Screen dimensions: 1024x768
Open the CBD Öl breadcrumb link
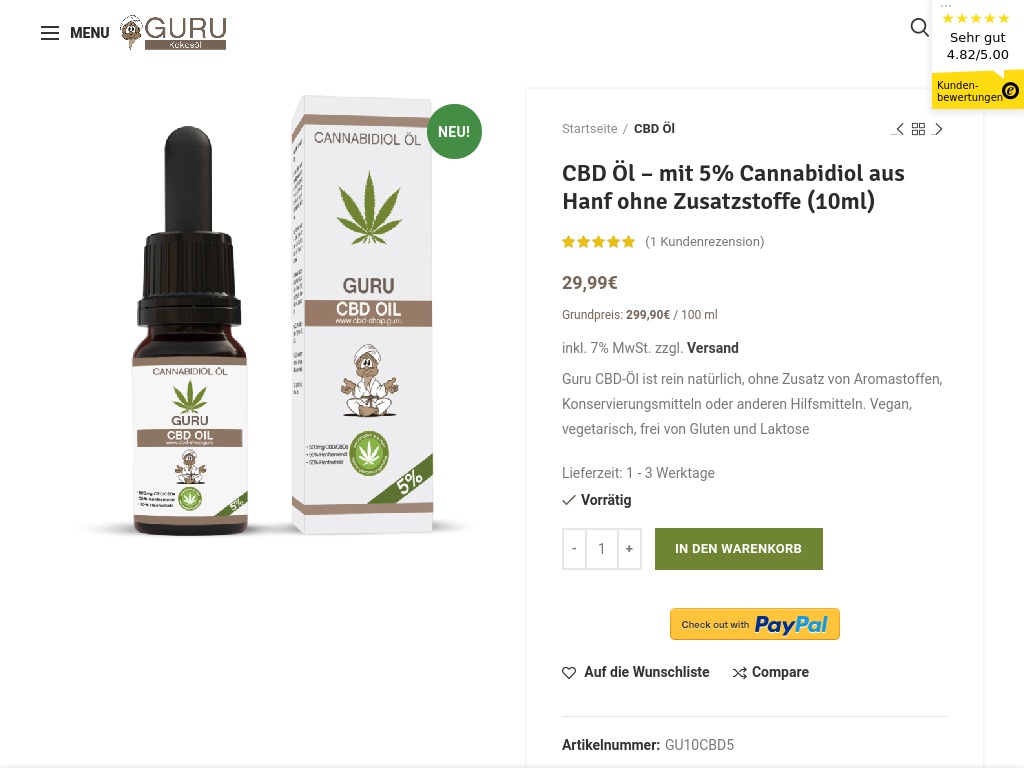[x=654, y=129]
